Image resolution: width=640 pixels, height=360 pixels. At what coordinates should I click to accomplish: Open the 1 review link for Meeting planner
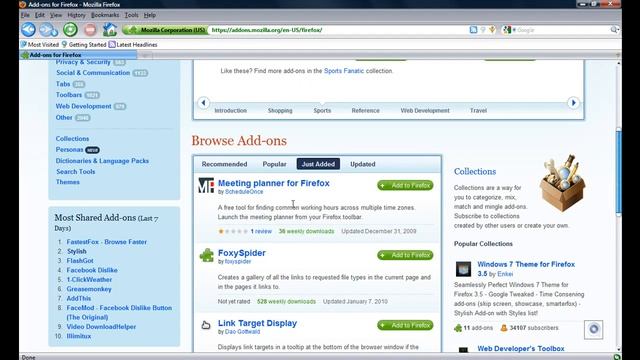[261, 231]
